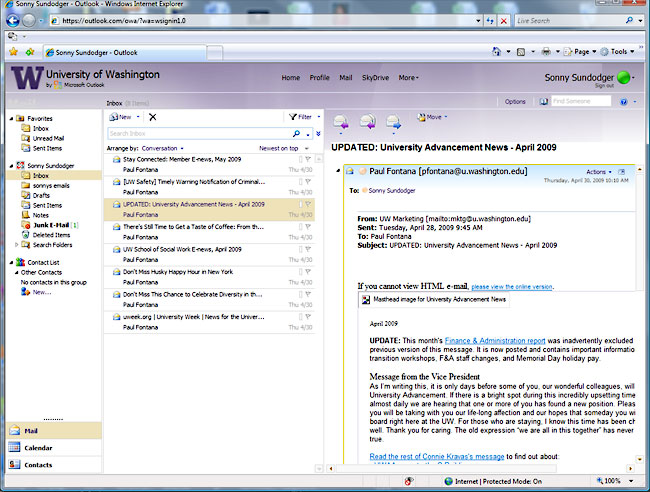Click the blue Help question mark icon

point(623,102)
